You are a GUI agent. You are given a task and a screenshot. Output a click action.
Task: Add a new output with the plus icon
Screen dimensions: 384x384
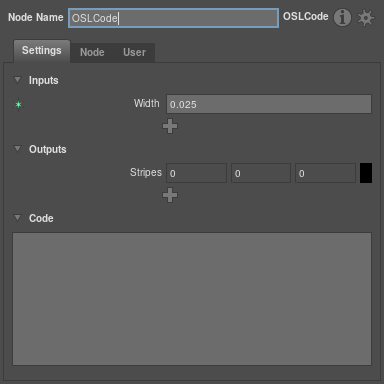[x=170, y=195]
